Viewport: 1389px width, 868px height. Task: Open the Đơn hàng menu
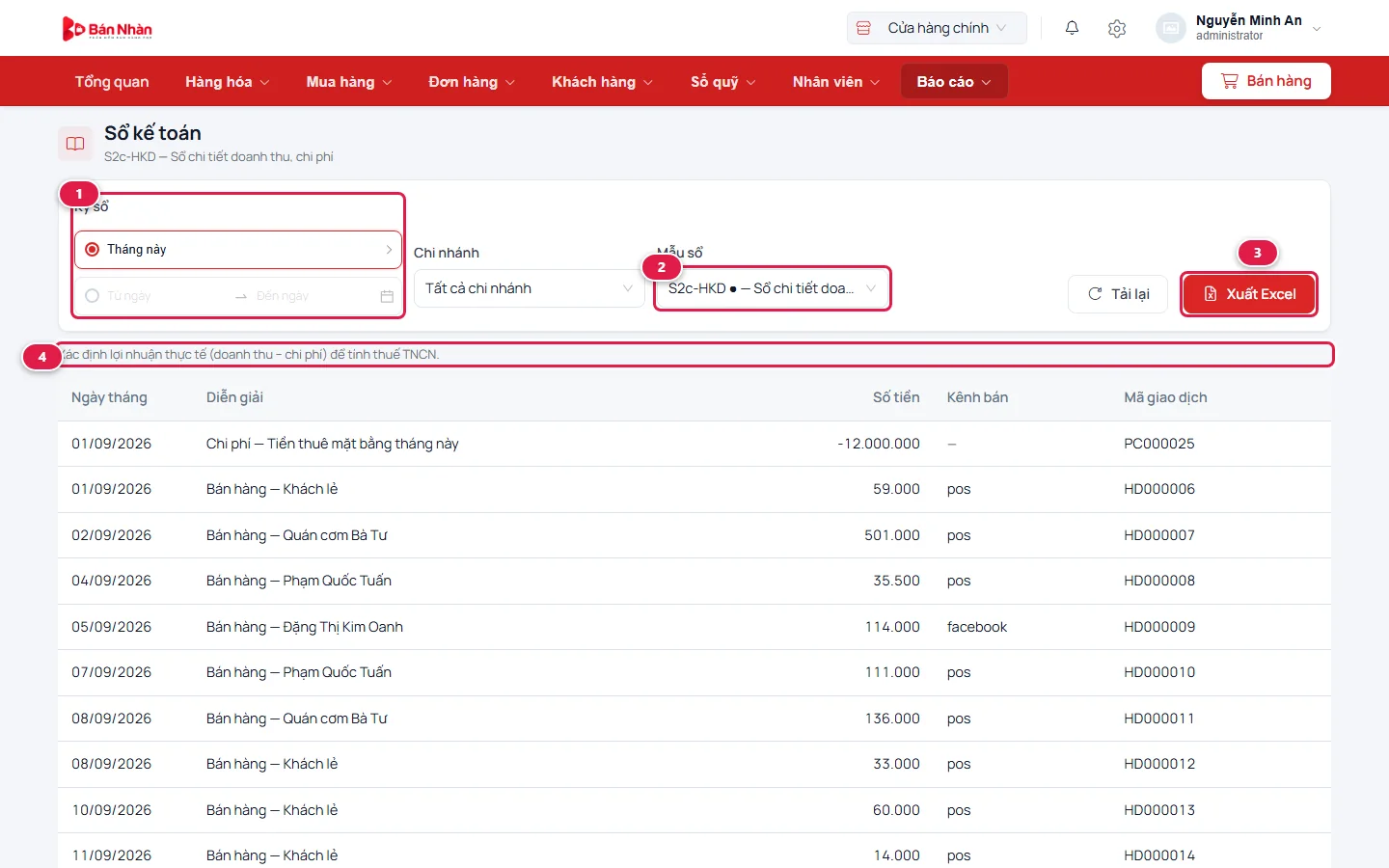coord(472,82)
